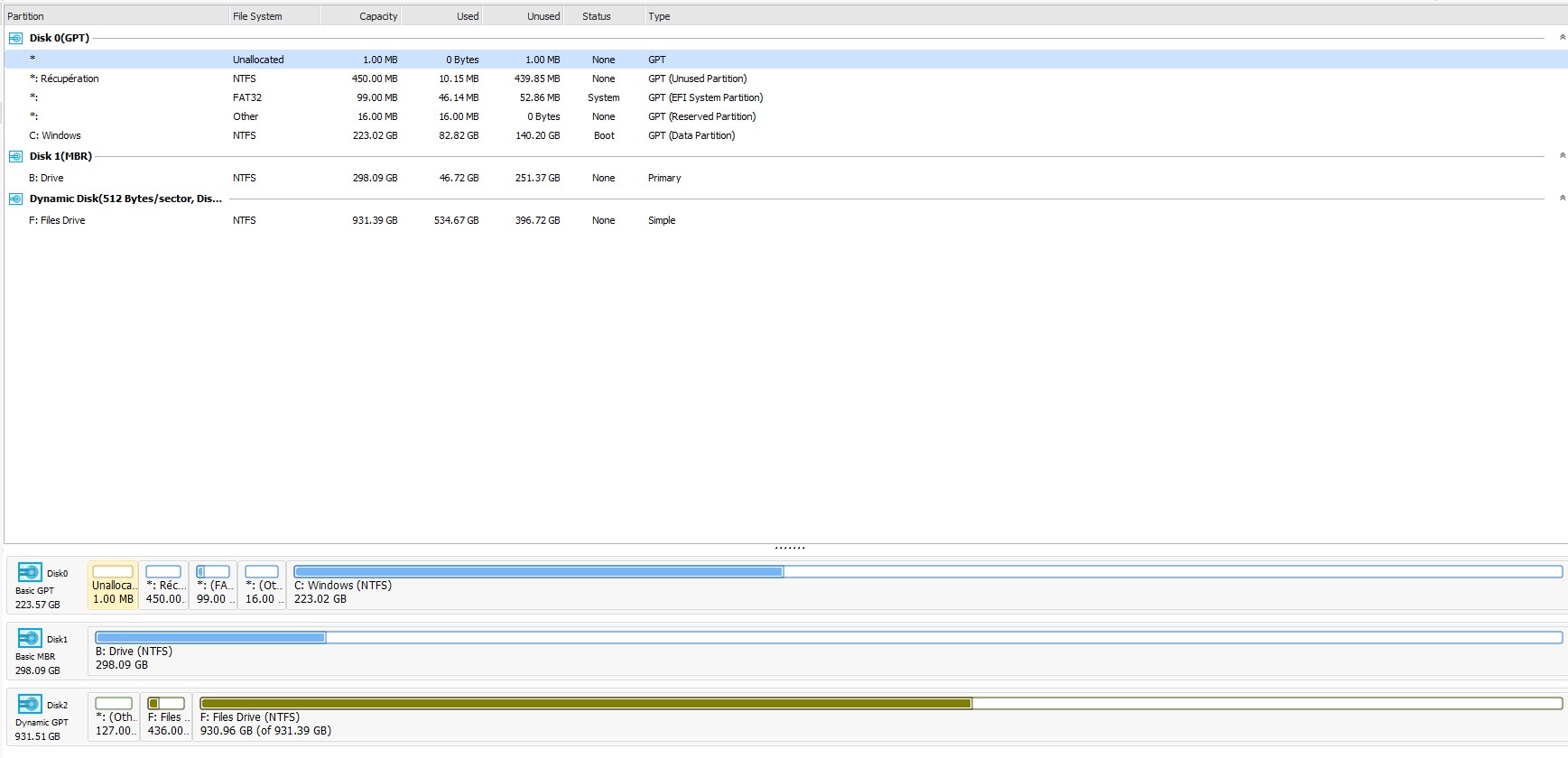Select the Disk 0(GPT) group label

(x=59, y=38)
